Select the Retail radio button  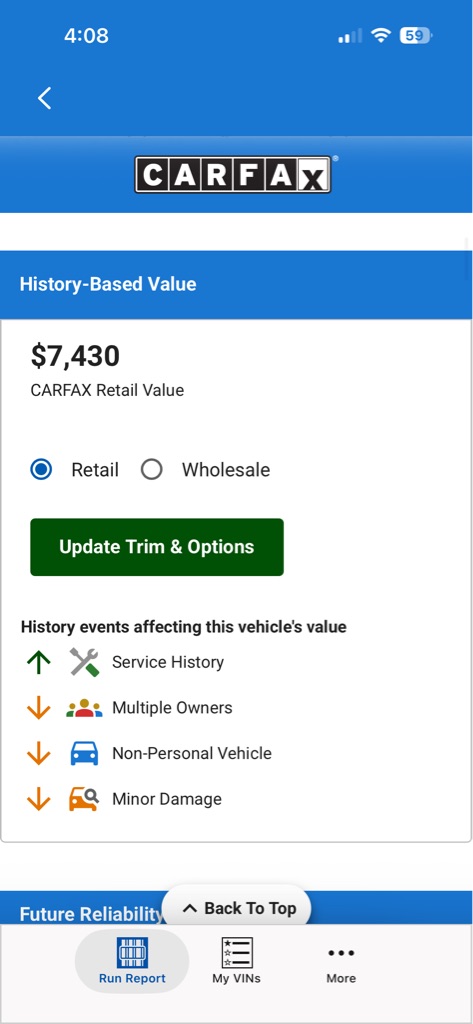[x=41, y=470]
